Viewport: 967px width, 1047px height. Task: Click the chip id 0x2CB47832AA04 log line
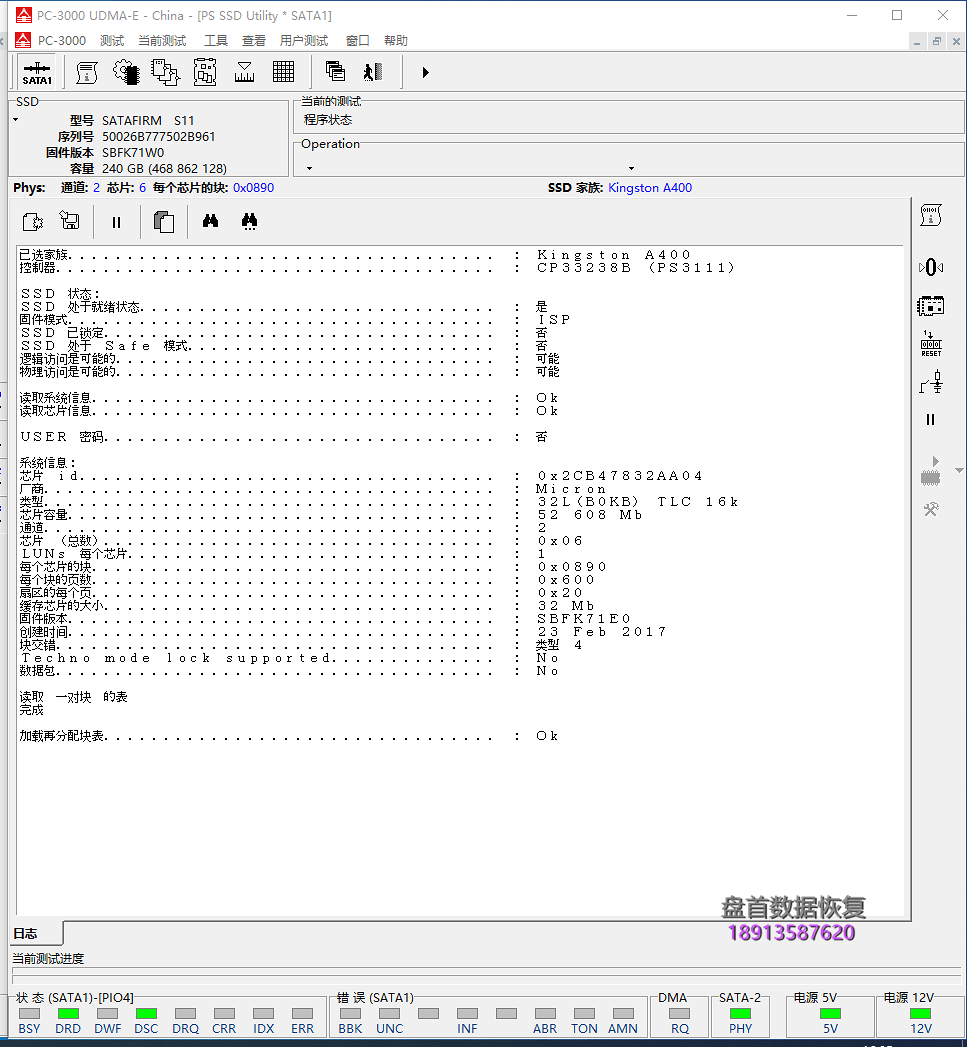[x=361, y=476]
